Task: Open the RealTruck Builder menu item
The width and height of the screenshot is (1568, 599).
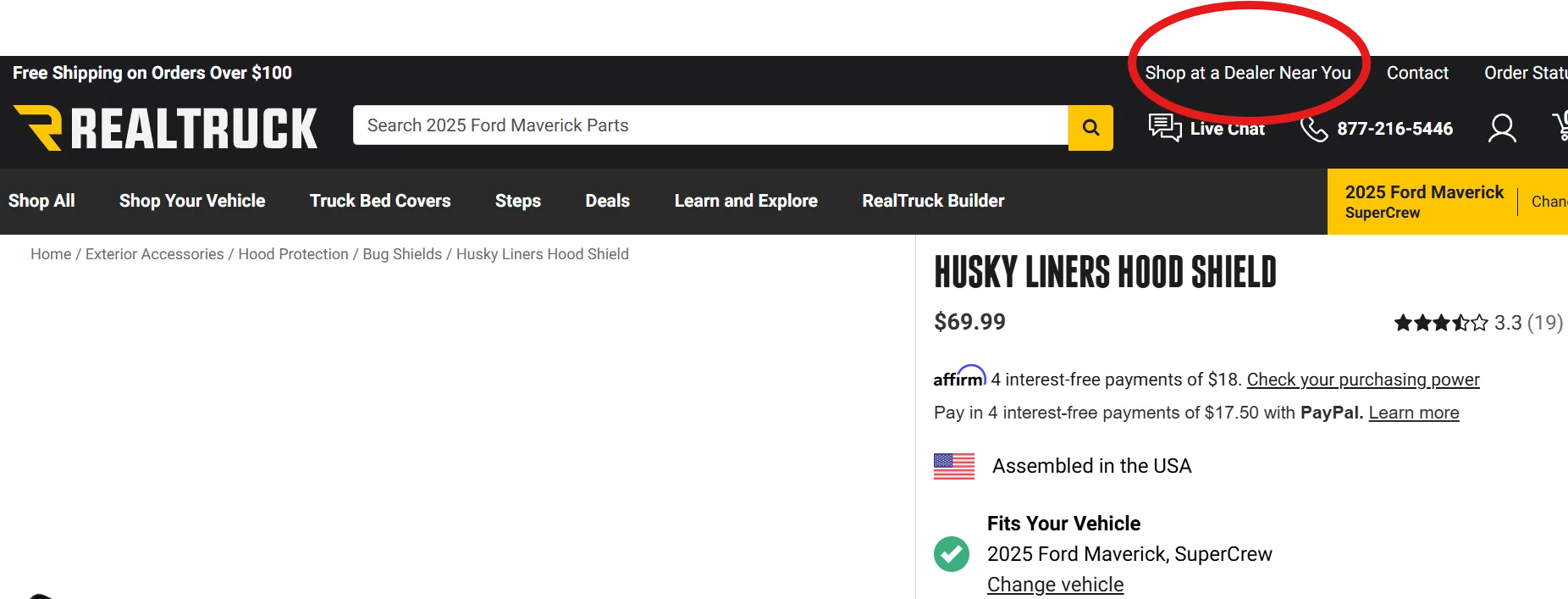Action: [933, 201]
